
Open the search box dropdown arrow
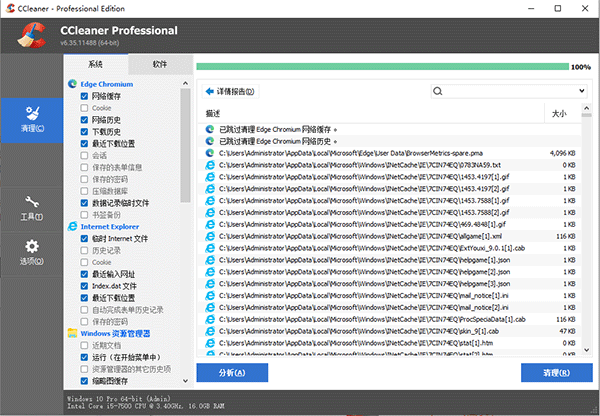click(581, 91)
